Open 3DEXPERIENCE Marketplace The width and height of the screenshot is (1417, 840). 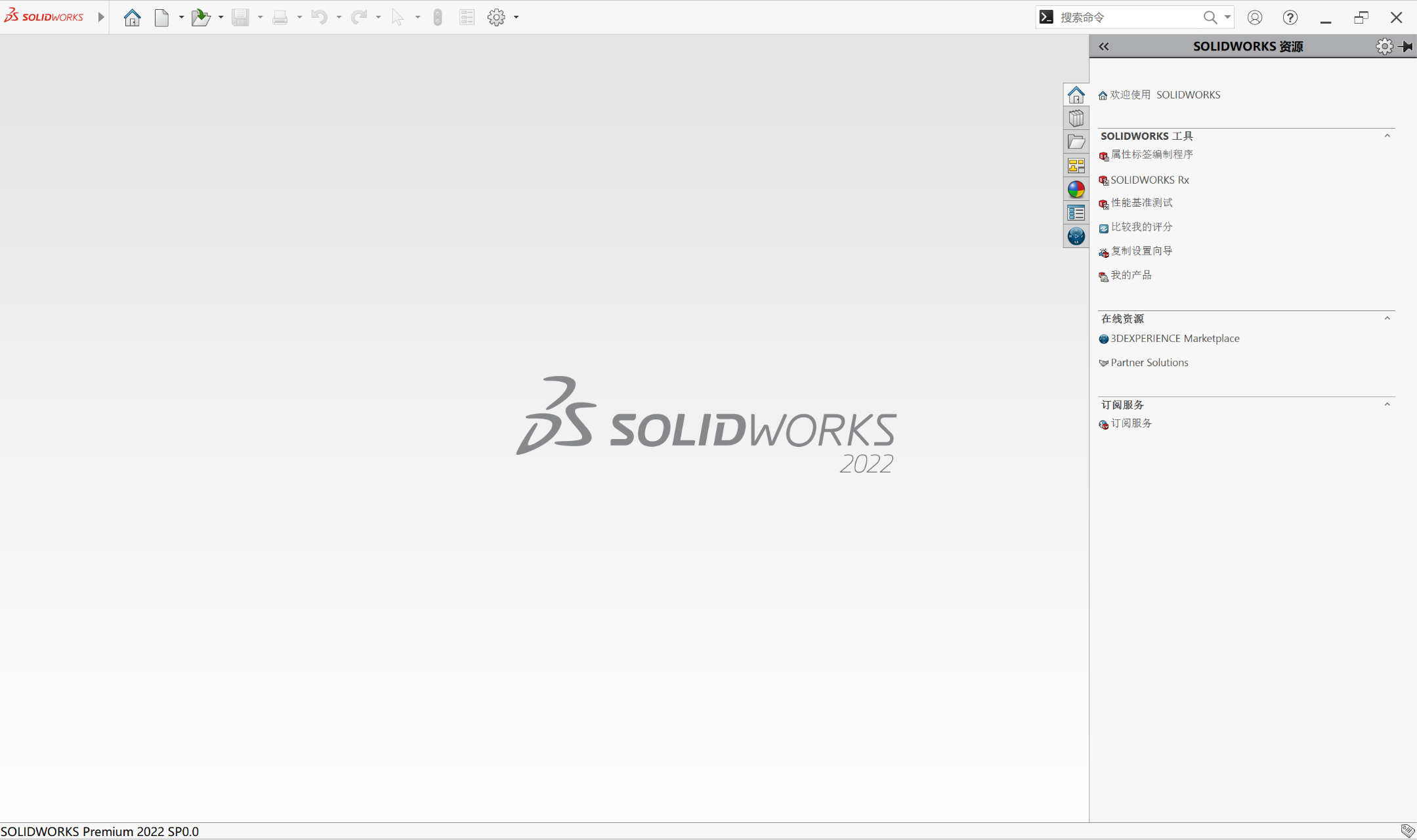point(1174,338)
